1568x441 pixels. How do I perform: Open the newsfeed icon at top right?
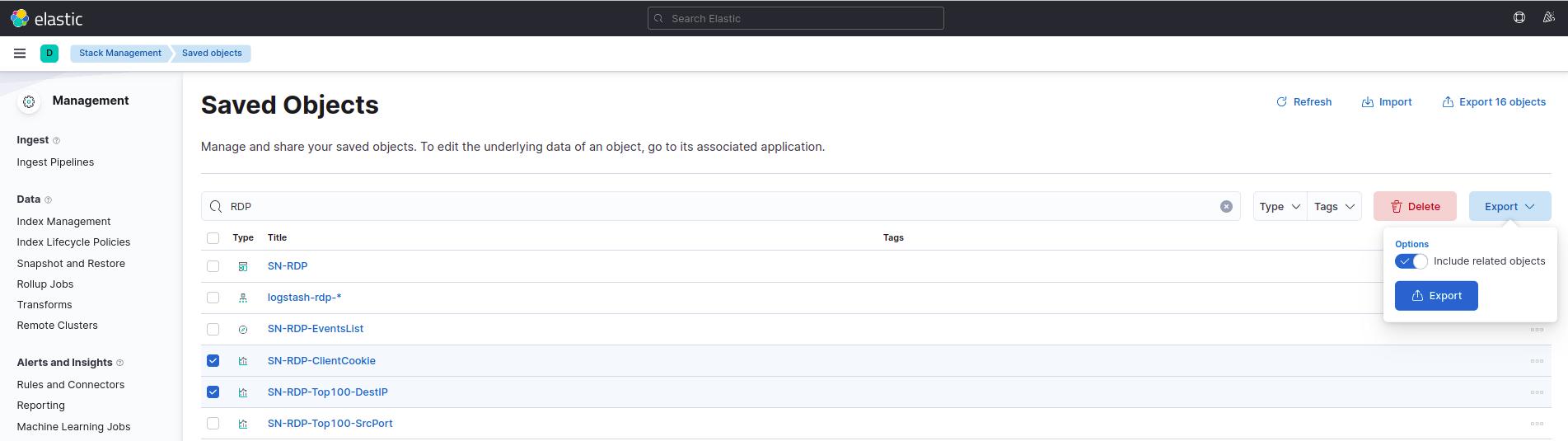pos(1548,18)
